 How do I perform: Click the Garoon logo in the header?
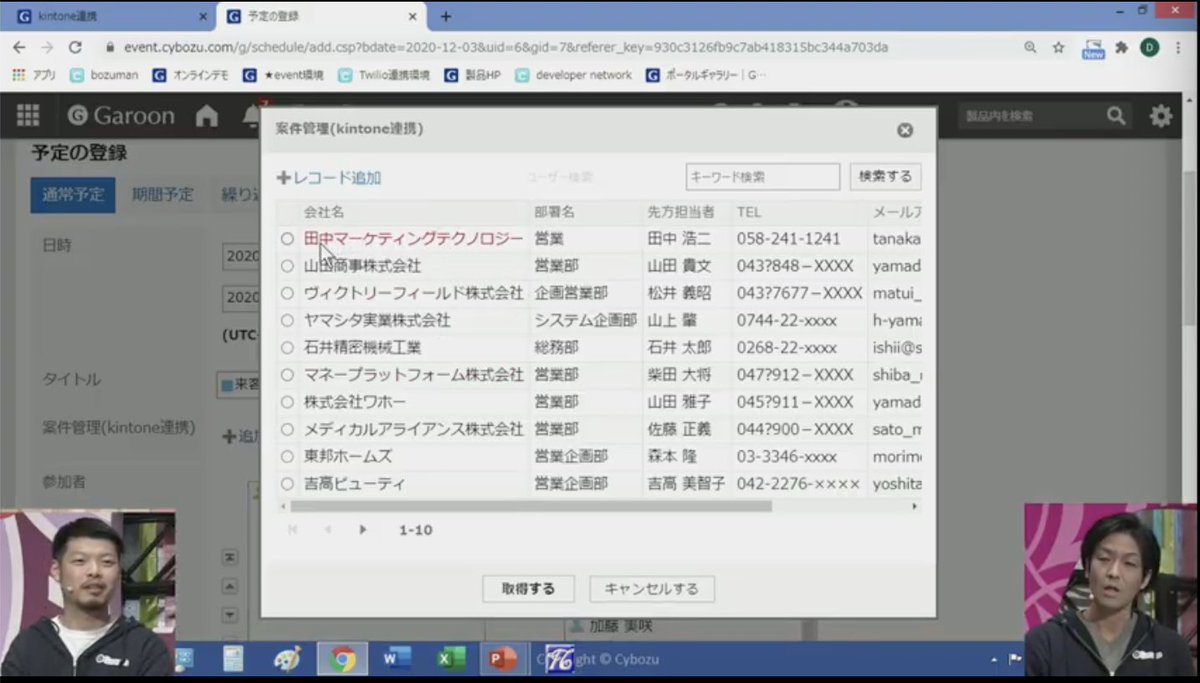[x=121, y=116]
